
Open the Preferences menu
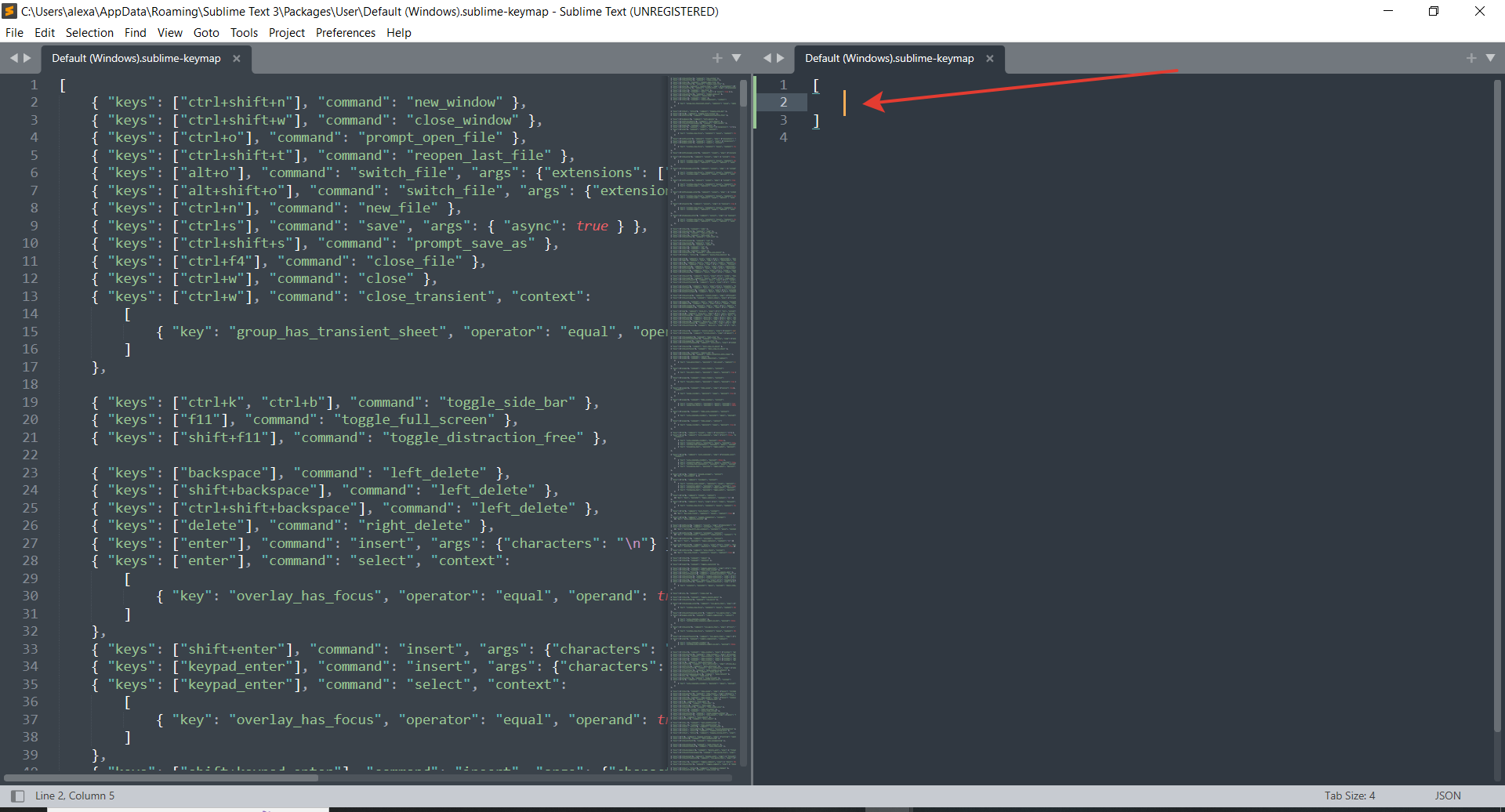point(346,32)
